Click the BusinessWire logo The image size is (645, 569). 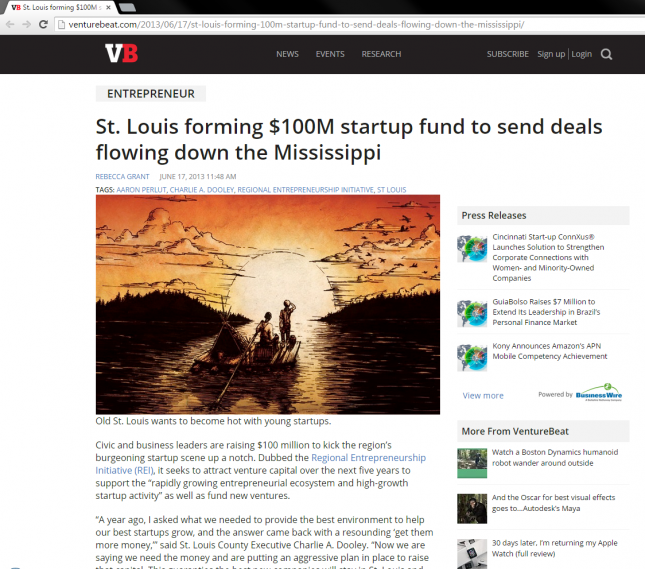tap(598, 393)
